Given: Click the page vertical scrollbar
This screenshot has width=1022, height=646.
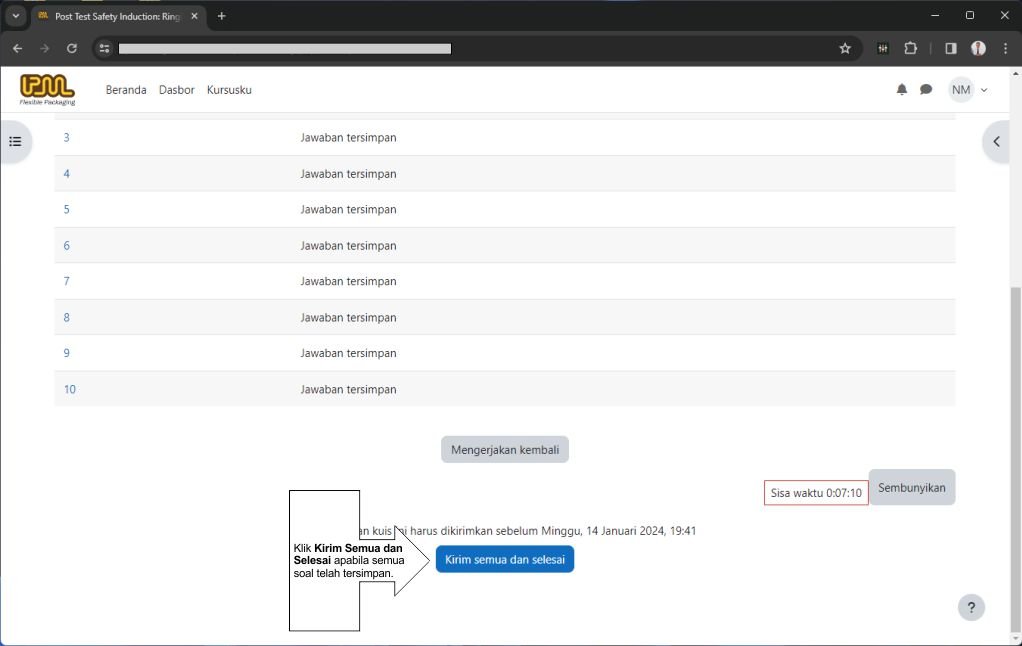Looking at the screenshot, I should point(1015,450).
